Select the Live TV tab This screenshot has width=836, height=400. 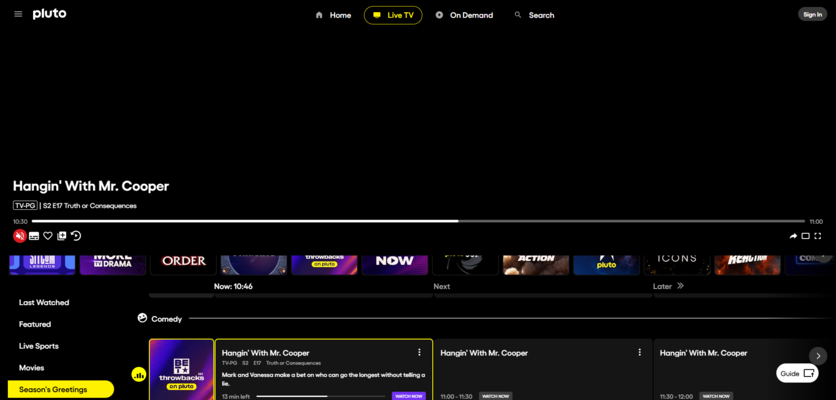pos(393,15)
